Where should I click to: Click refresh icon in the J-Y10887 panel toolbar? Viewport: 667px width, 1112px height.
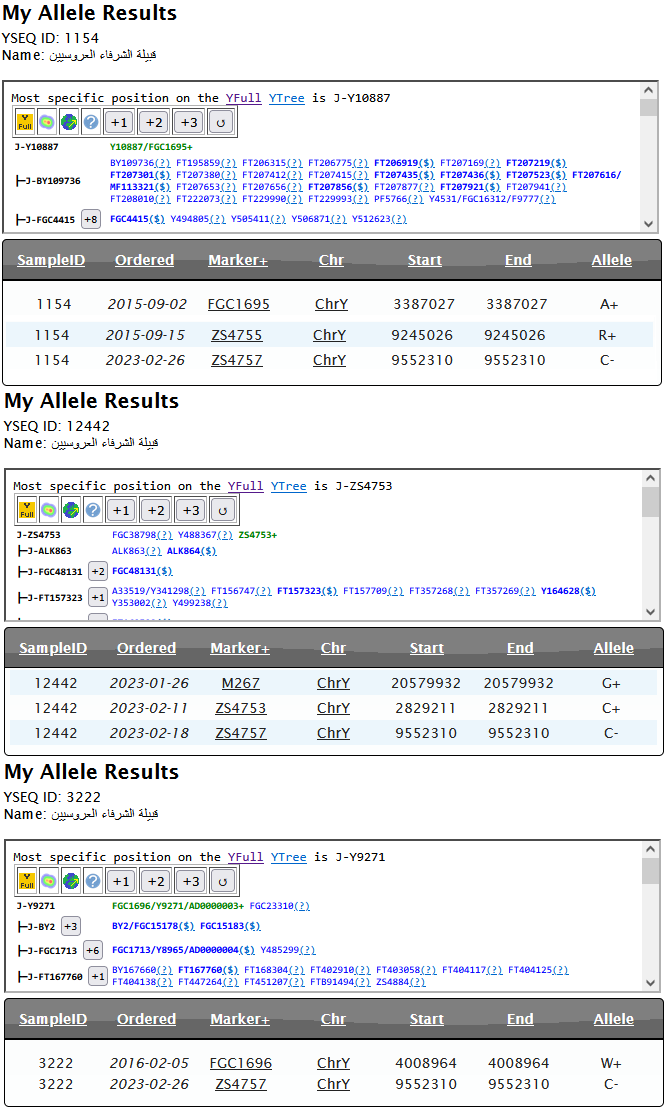coord(220,123)
